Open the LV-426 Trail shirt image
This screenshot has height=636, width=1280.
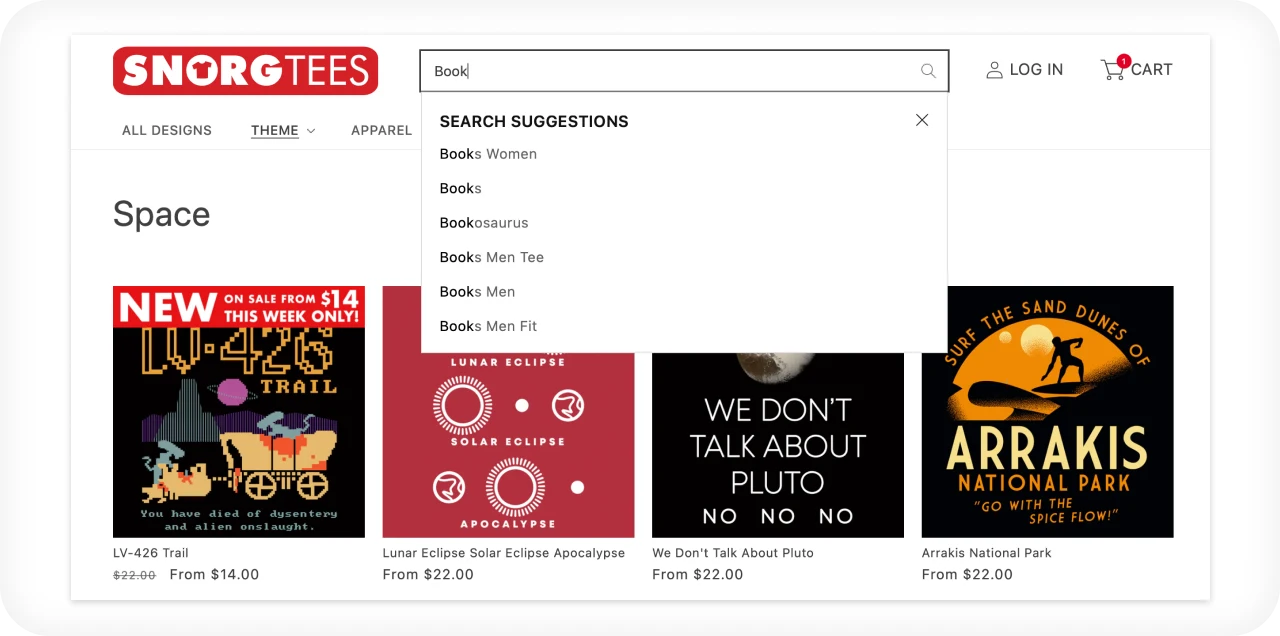pos(239,412)
